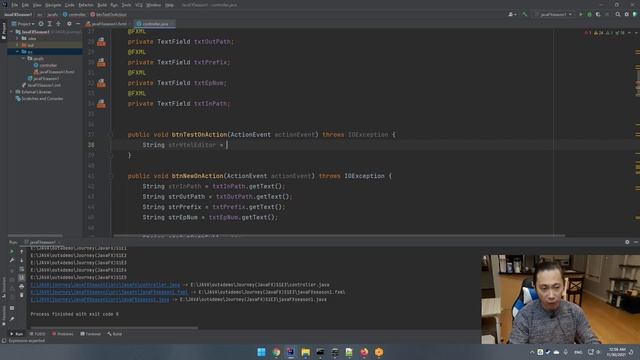The image size is (640, 360).
Task: Click Collapse All in Project panel
Action: [x=58, y=24]
